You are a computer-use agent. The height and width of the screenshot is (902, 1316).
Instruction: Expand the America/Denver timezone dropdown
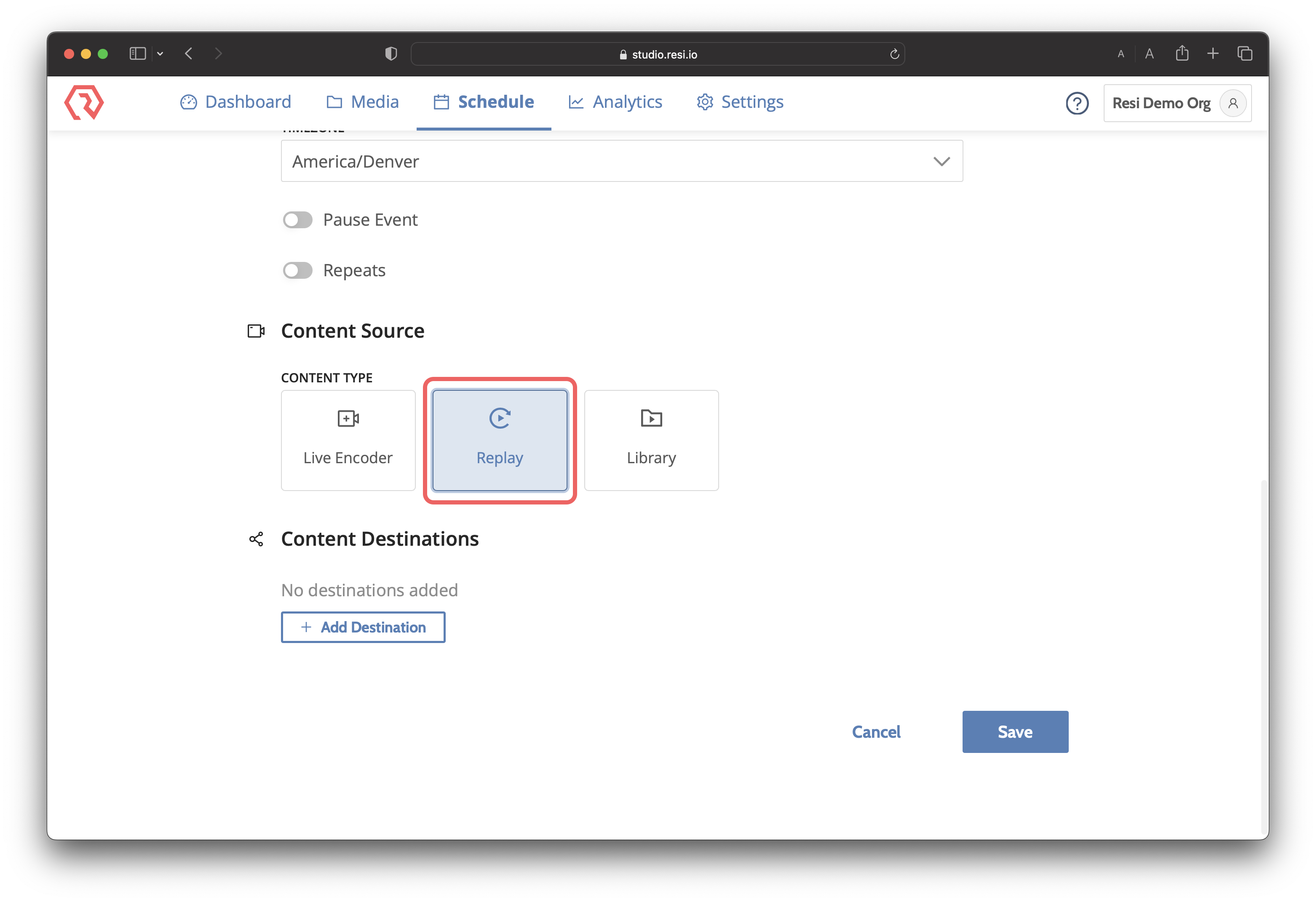pyautogui.click(x=622, y=161)
